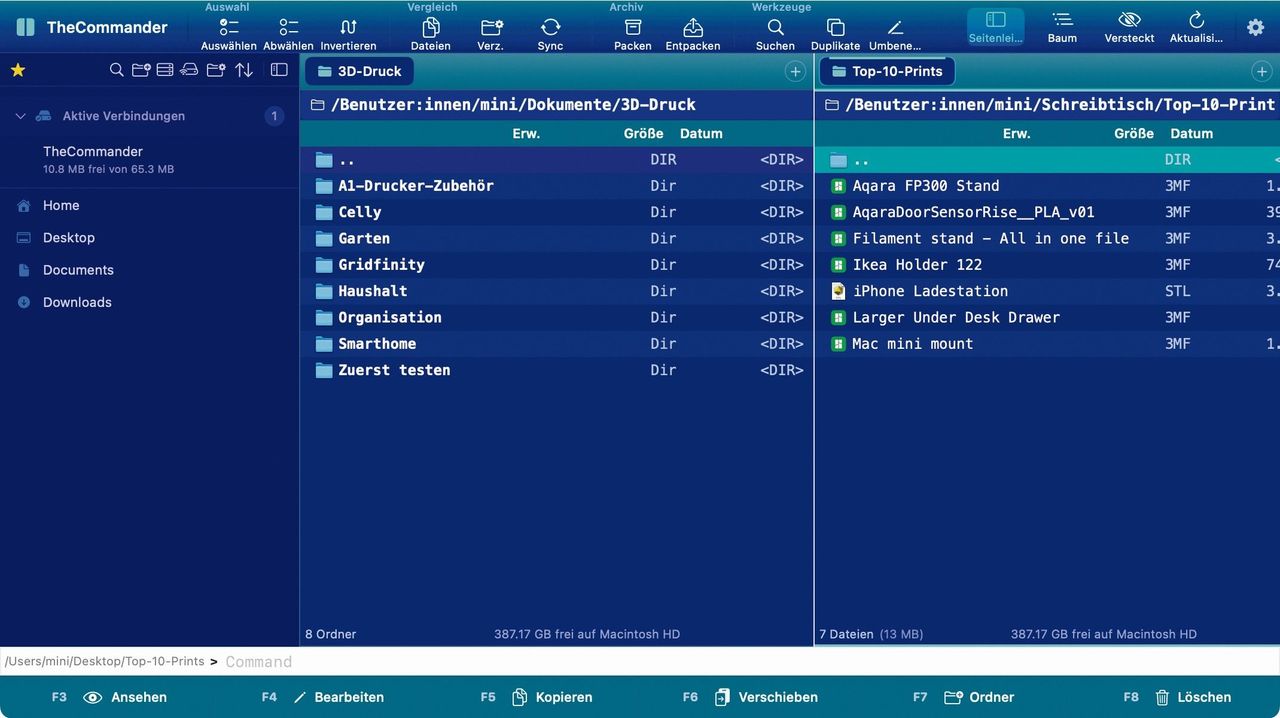The width and height of the screenshot is (1280, 718).
Task: Collapse the Aktive Verbindungen section
Action: [x=20, y=116]
